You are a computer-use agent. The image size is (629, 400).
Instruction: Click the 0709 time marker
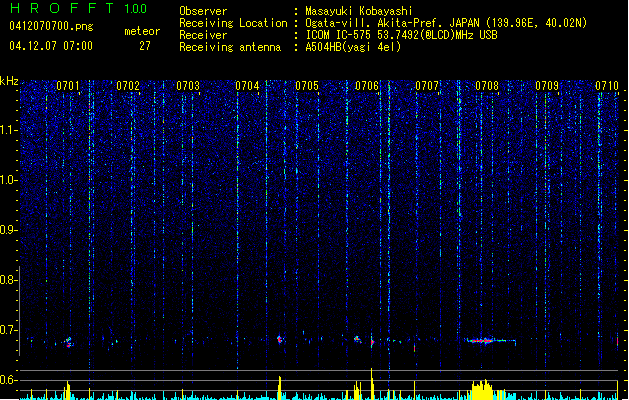547,86
